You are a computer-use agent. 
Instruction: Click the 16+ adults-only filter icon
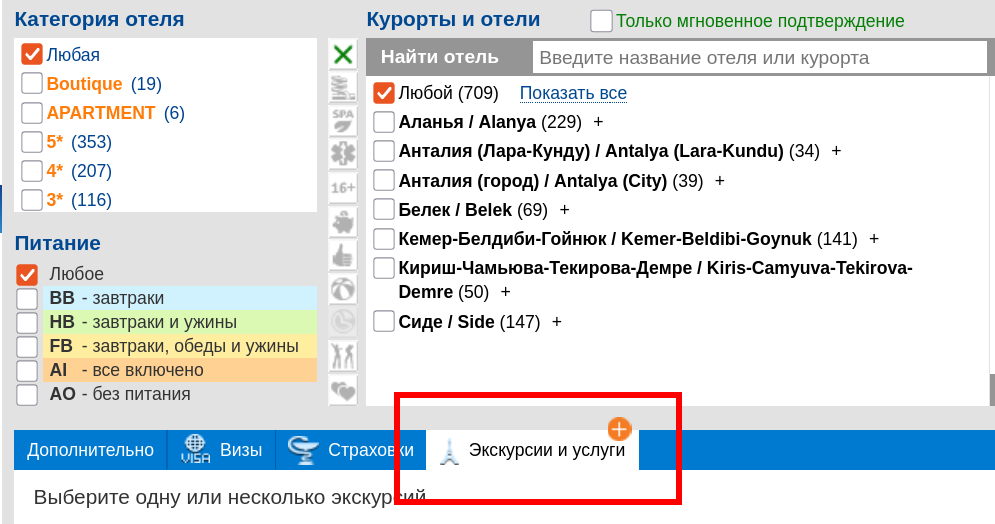click(x=343, y=188)
